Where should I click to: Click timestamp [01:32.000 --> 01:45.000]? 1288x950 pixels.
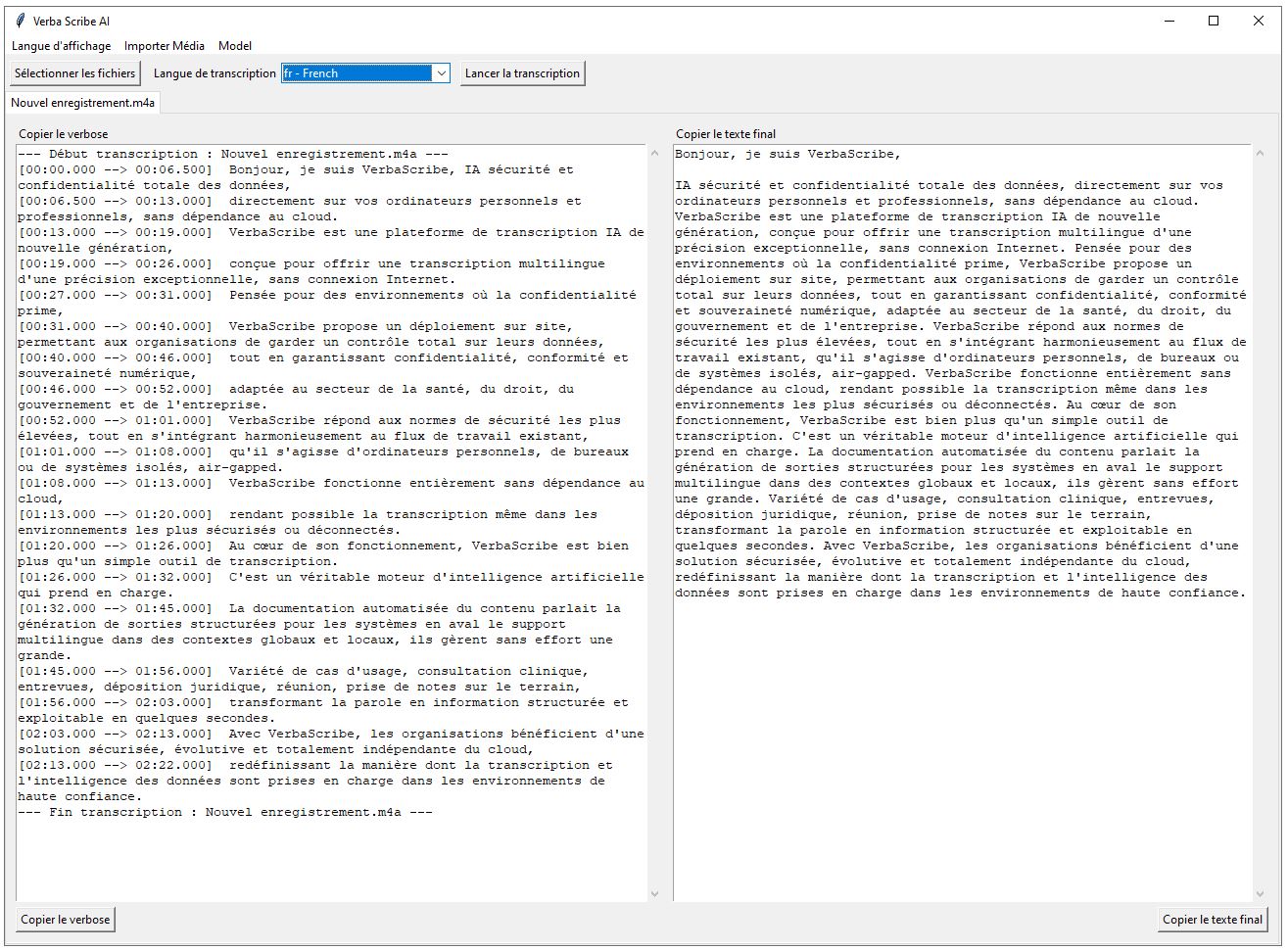point(115,608)
